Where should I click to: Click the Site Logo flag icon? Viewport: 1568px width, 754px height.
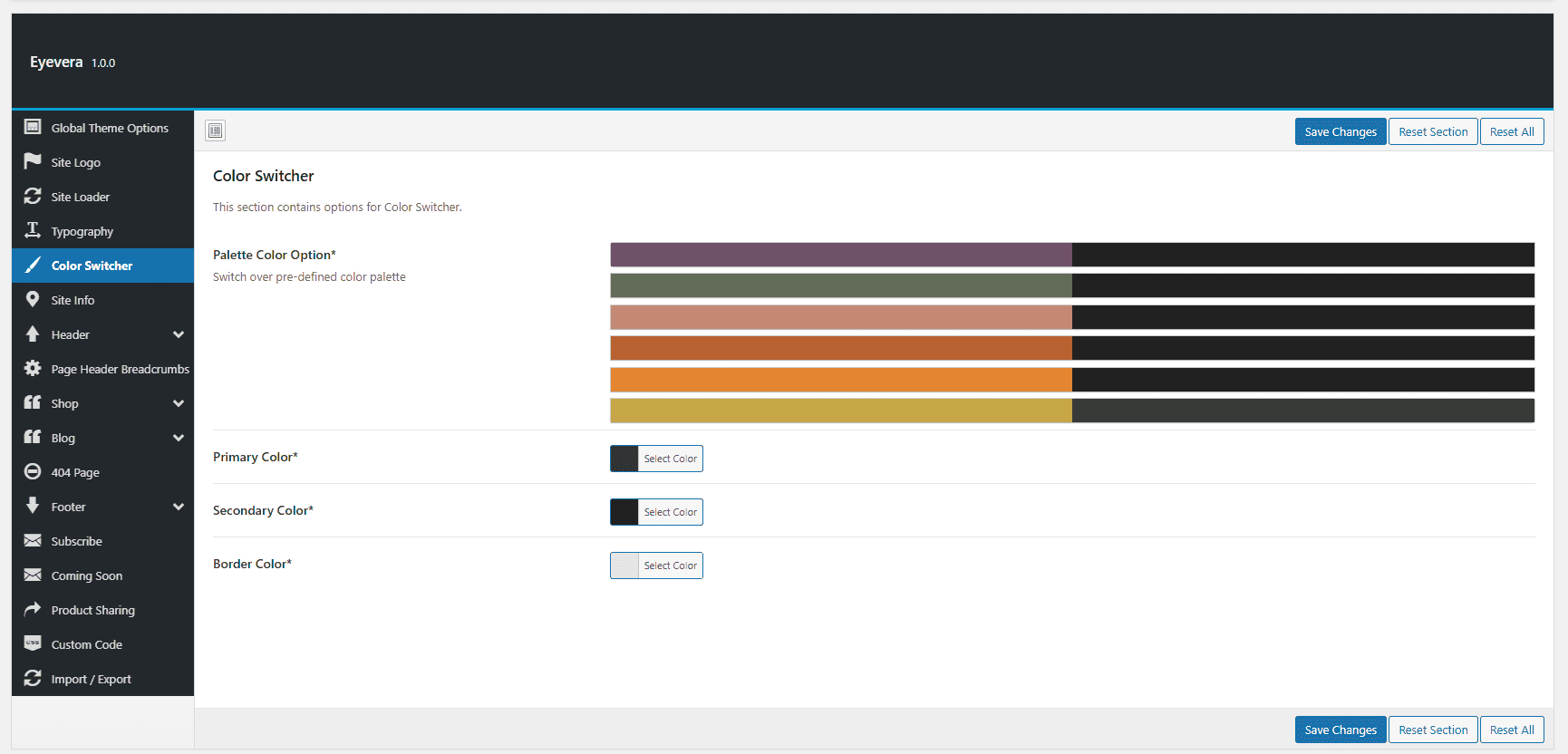pos(33,161)
